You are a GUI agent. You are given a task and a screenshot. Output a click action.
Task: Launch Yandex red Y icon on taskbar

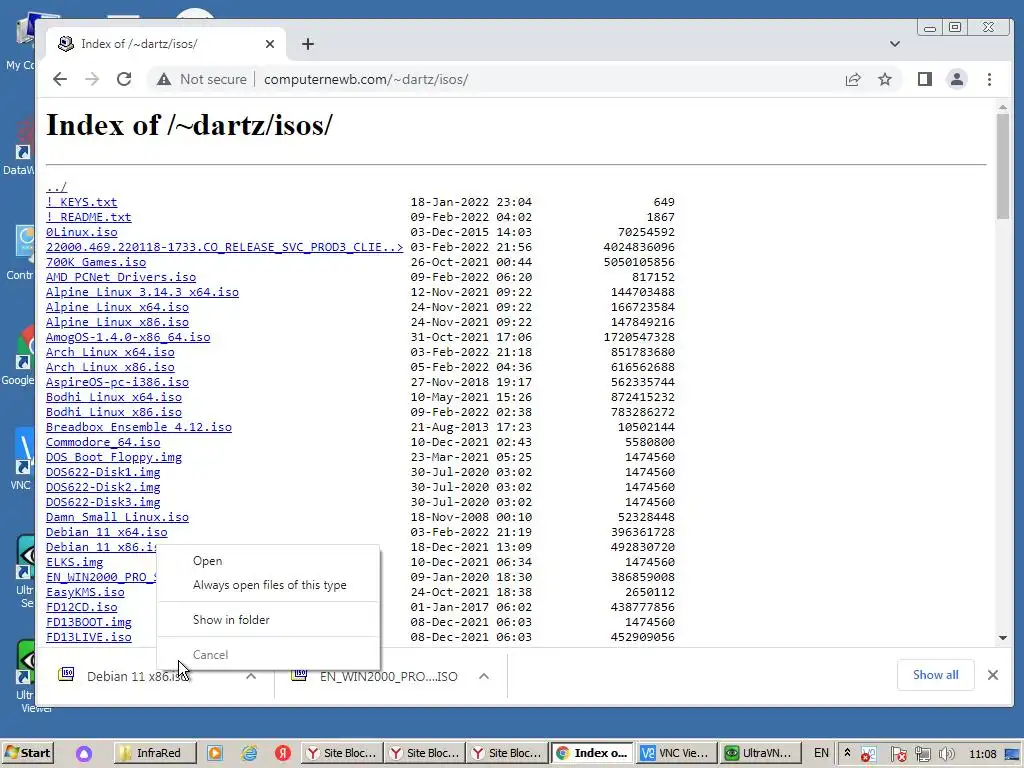283,754
